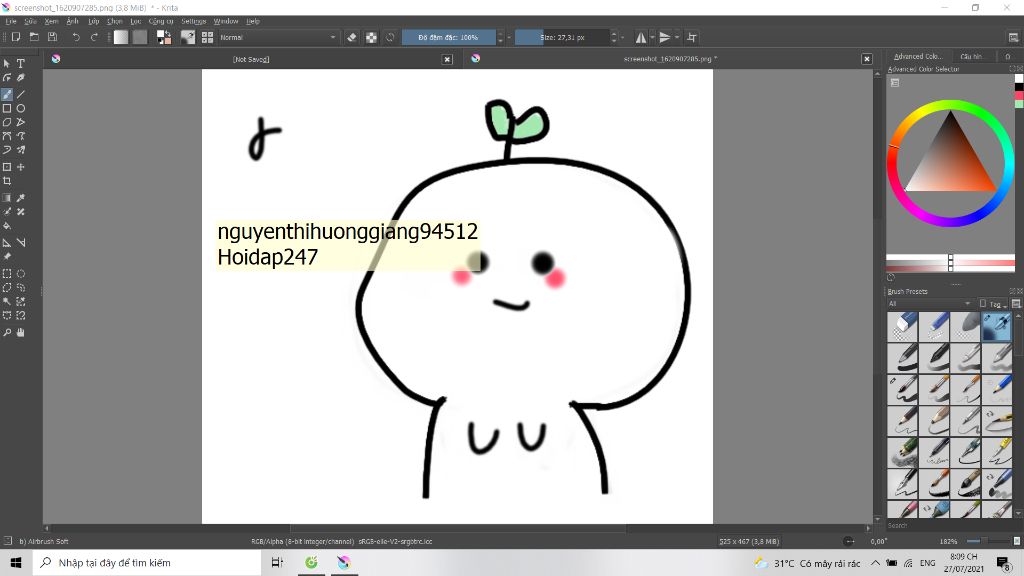Undo the last action
Image resolution: width=1024 pixels, height=576 pixels.
pos(76,37)
